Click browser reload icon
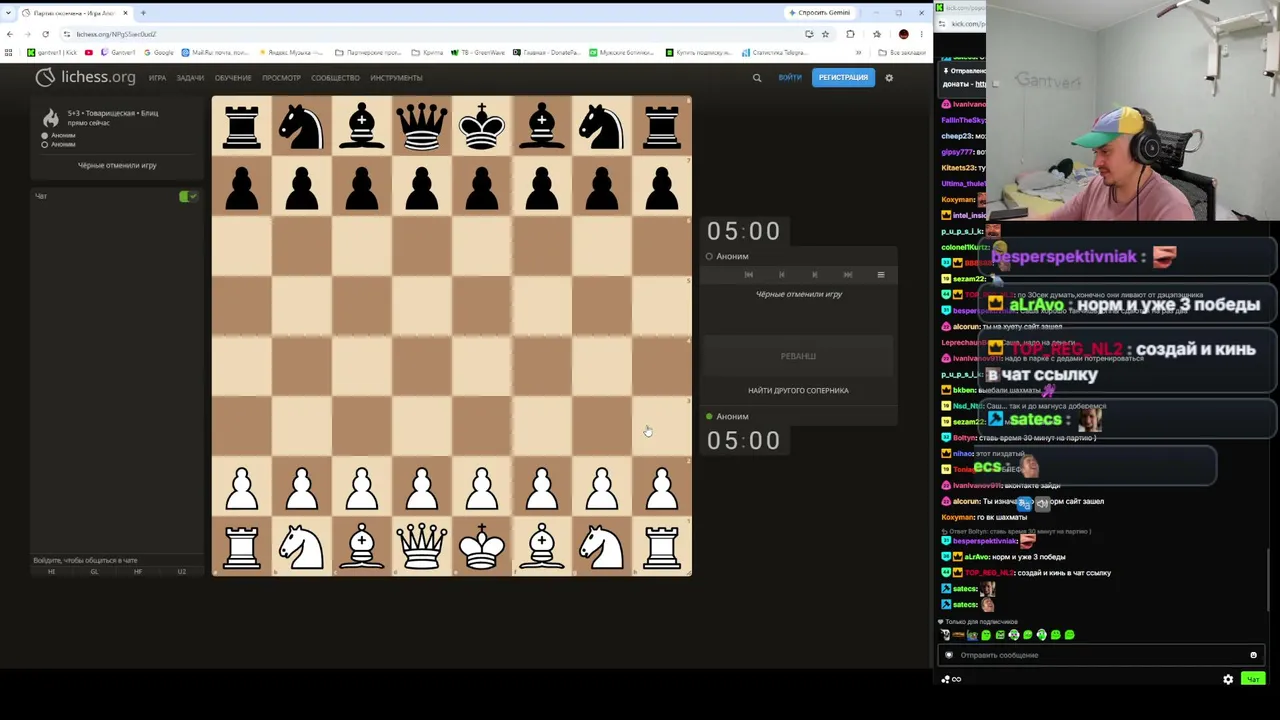The height and width of the screenshot is (720, 1280). click(x=45, y=34)
